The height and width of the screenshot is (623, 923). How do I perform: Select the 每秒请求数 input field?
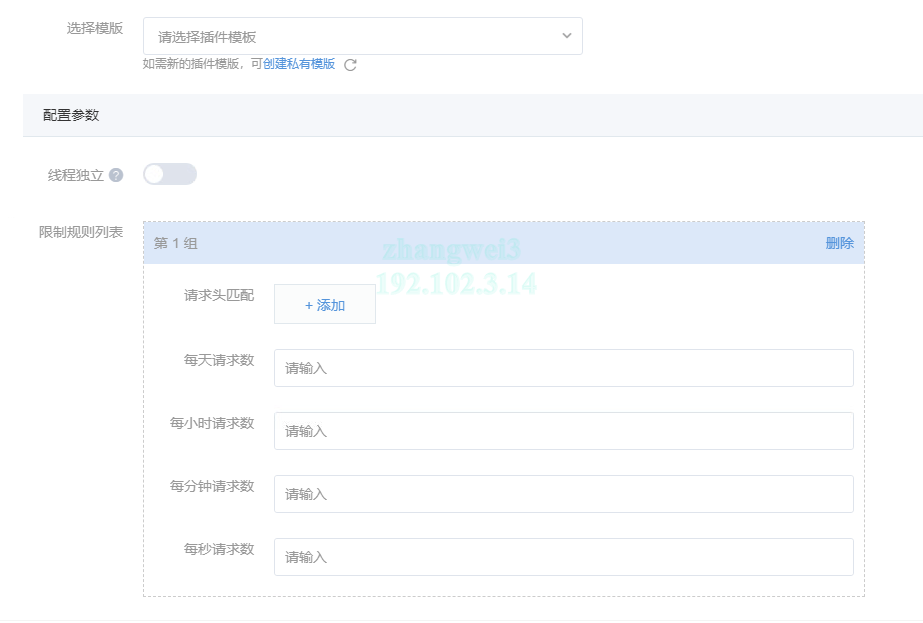click(563, 557)
